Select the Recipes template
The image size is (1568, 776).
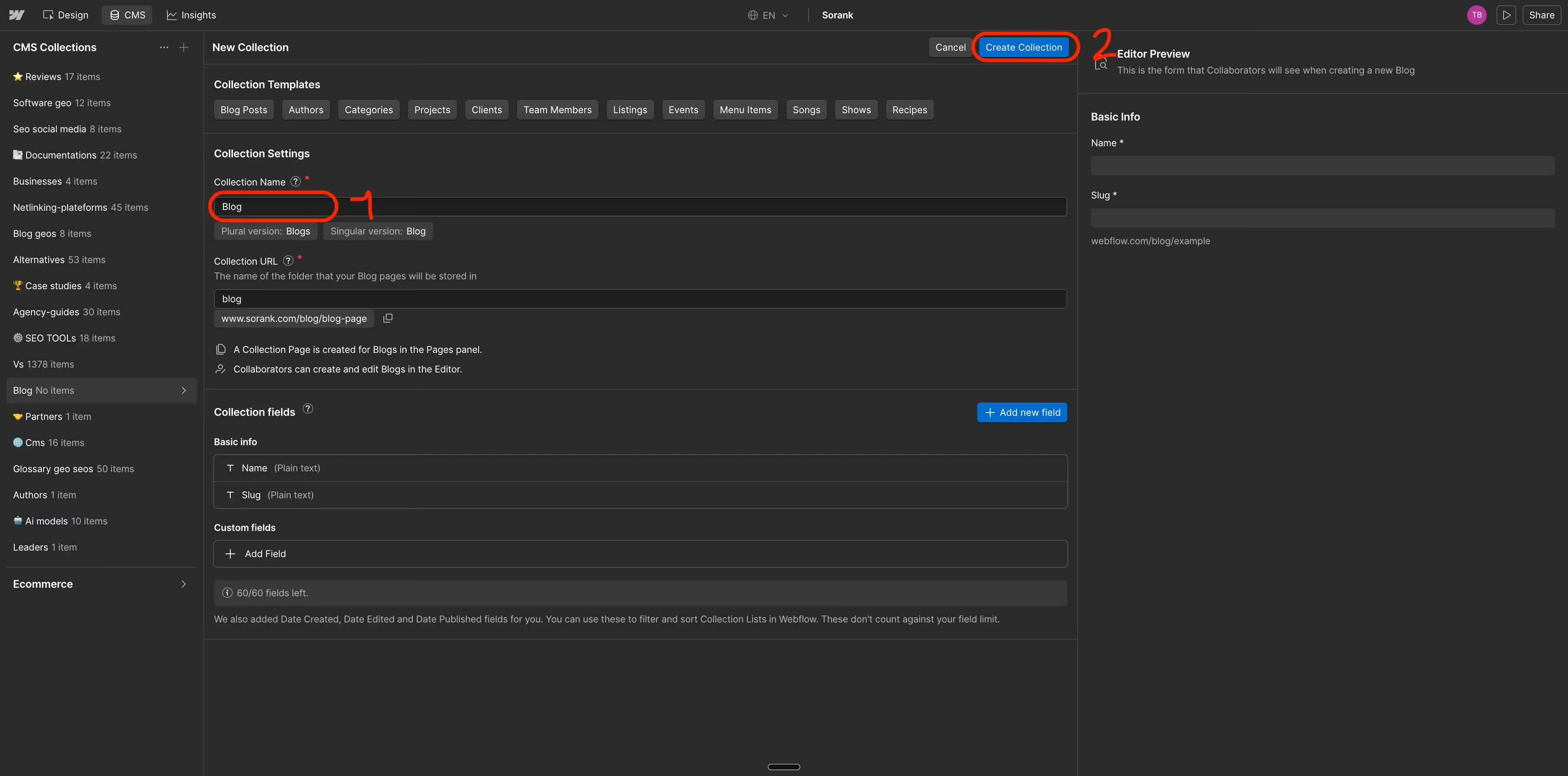pos(909,109)
